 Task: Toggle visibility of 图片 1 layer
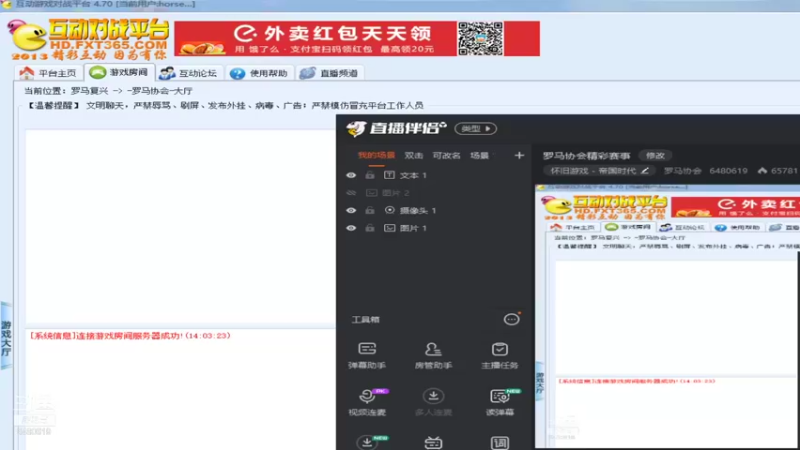[x=351, y=228]
